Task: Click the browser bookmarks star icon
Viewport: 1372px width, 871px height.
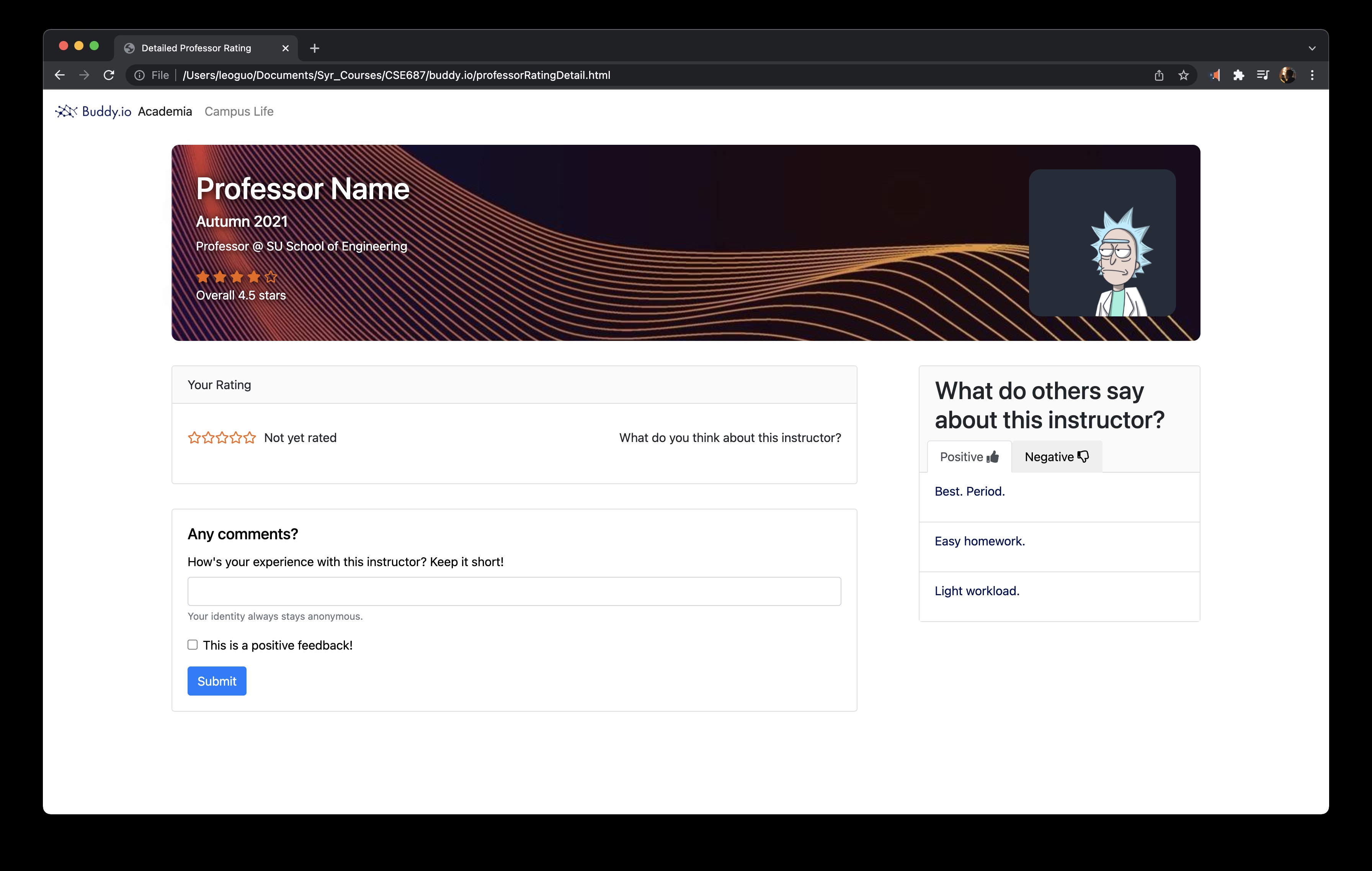Action: 1184,75
